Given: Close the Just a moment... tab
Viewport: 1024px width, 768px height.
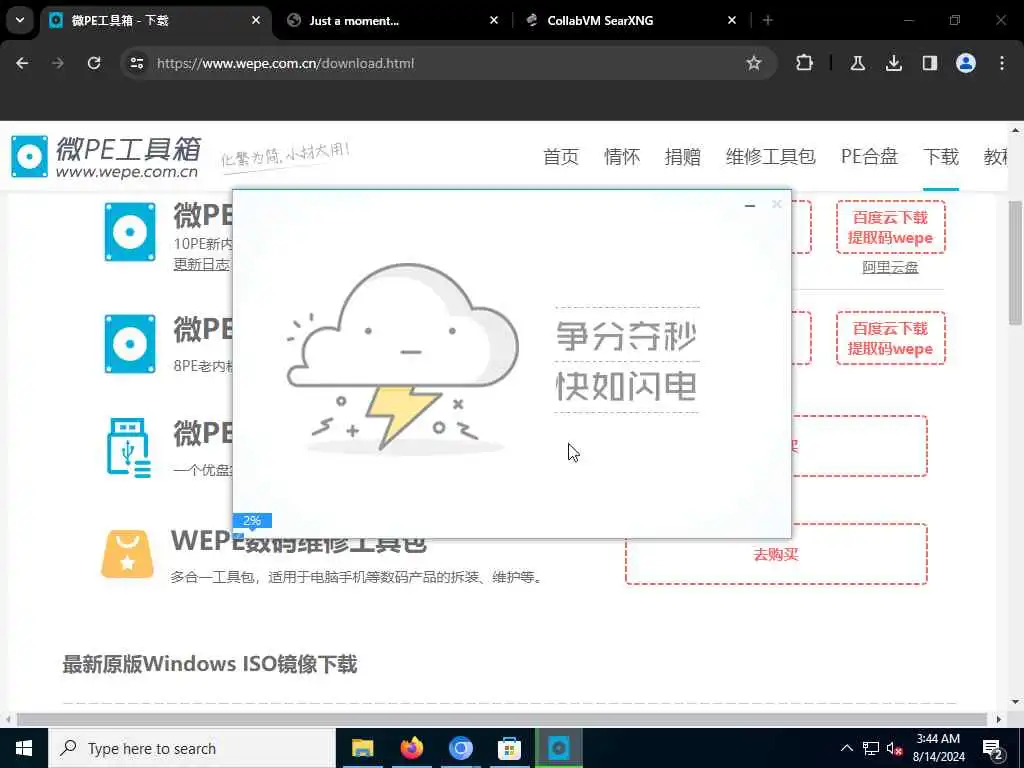Looking at the screenshot, I should 494,21.
